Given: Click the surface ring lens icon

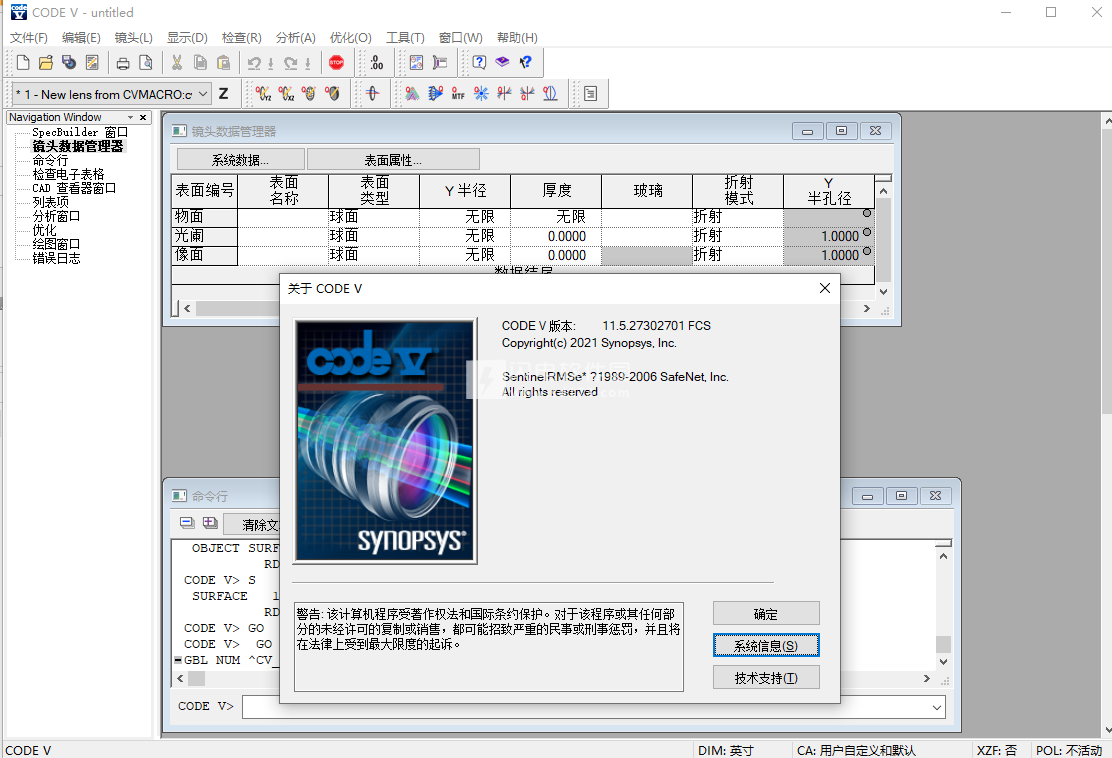Looking at the screenshot, I should click(372, 94).
